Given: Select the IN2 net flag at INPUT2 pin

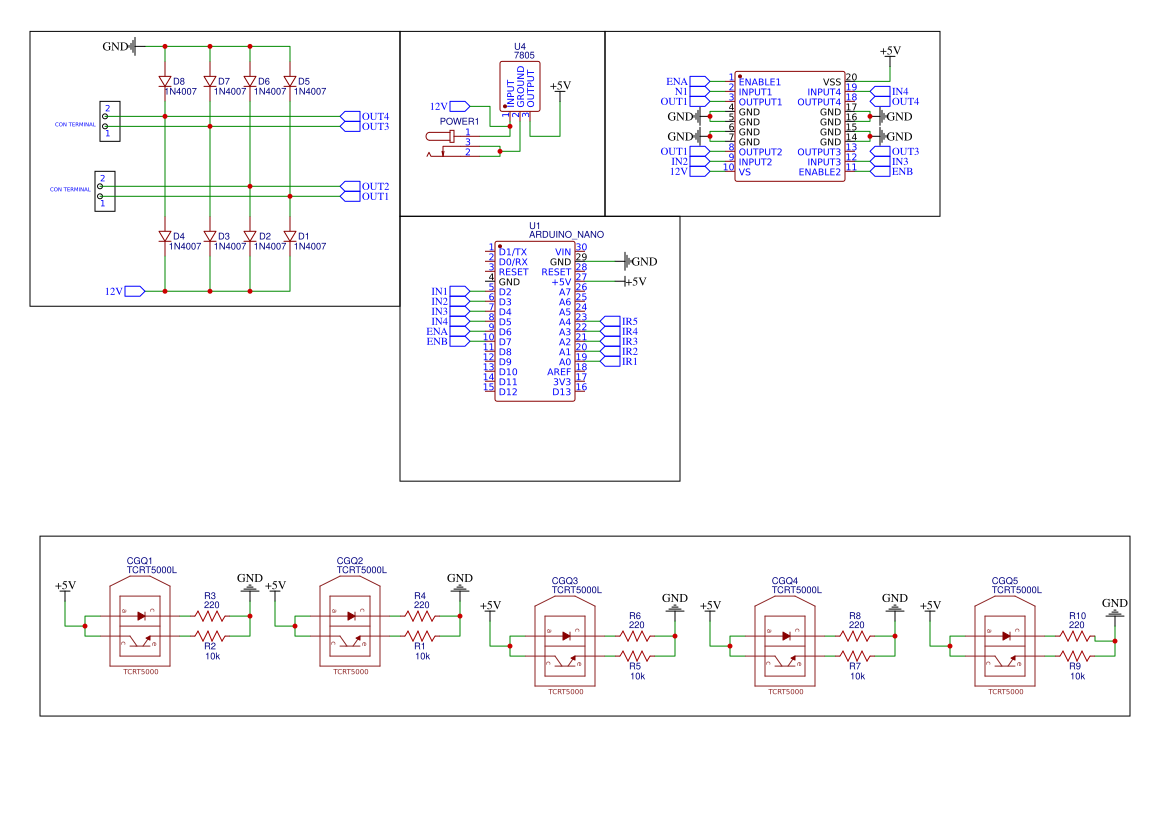Looking at the screenshot, I should click(x=690, y=162).
